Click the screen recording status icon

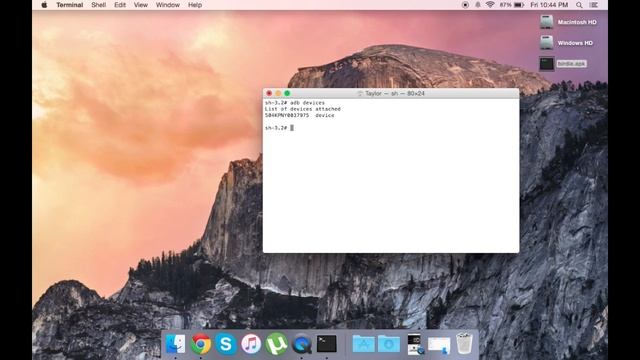[465, 5]
